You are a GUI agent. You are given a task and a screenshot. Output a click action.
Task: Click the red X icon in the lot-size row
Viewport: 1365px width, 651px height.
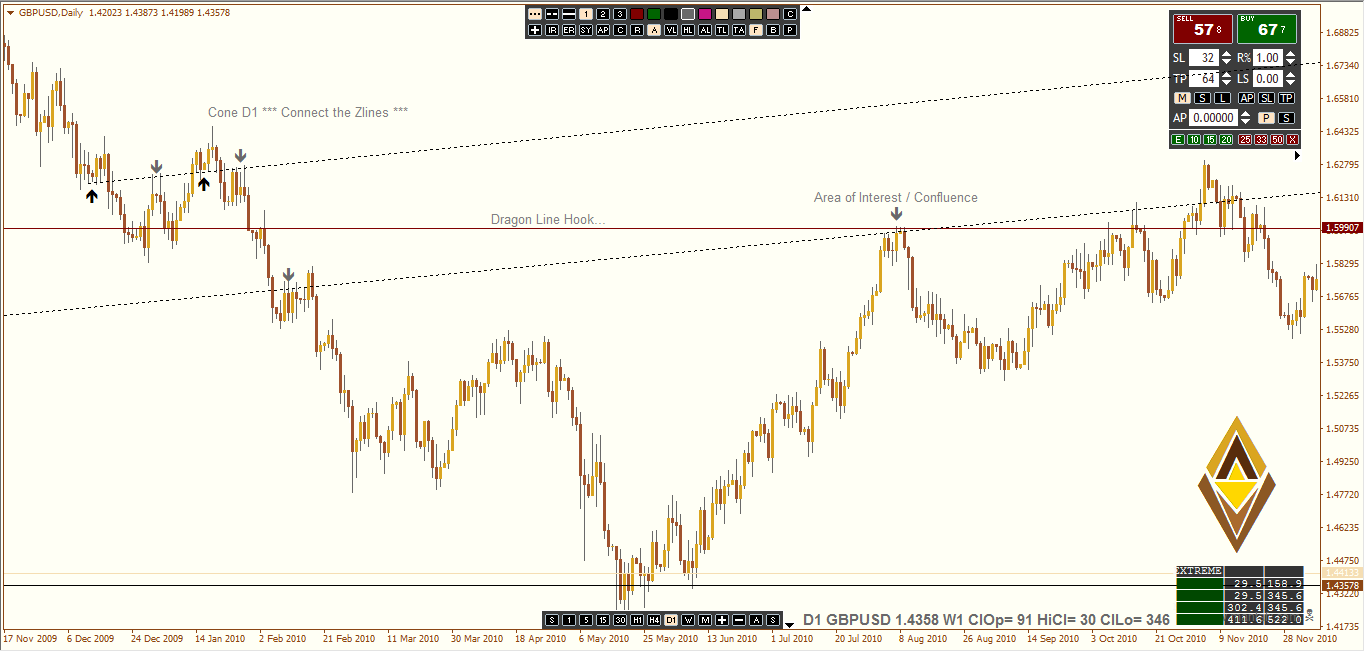click(x=1291, y=139)
